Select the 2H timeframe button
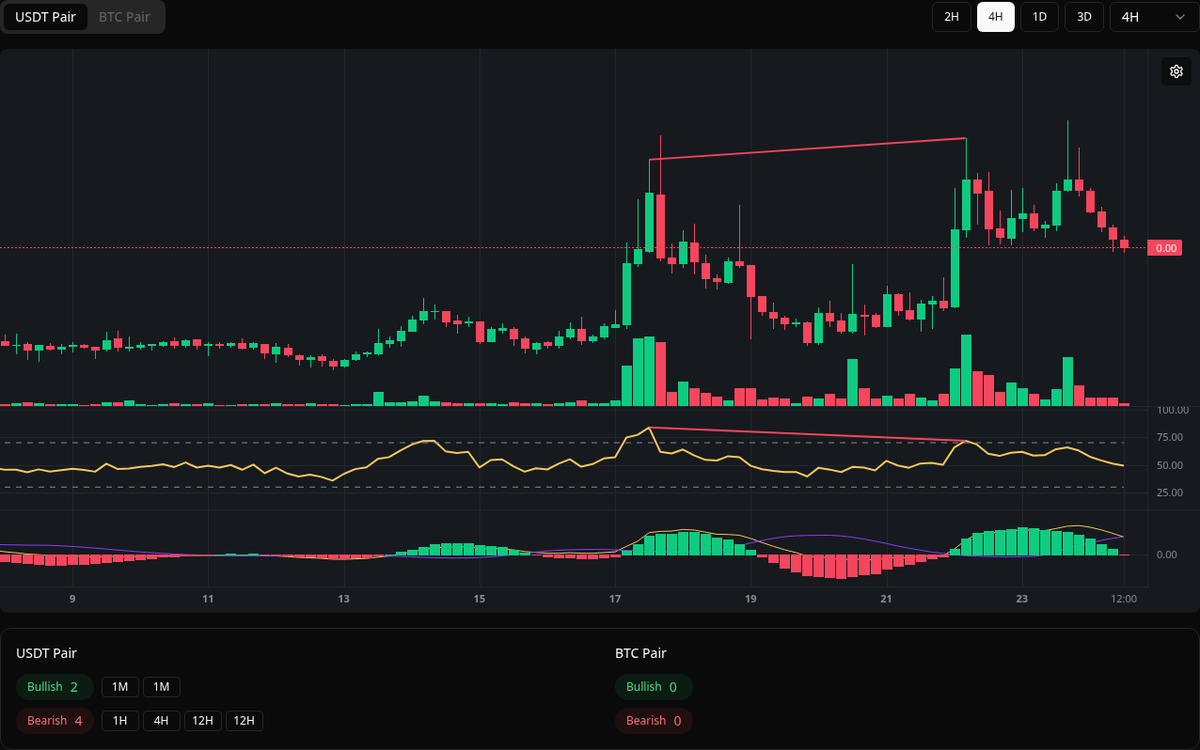The image size is (1200, 750). 951,17
